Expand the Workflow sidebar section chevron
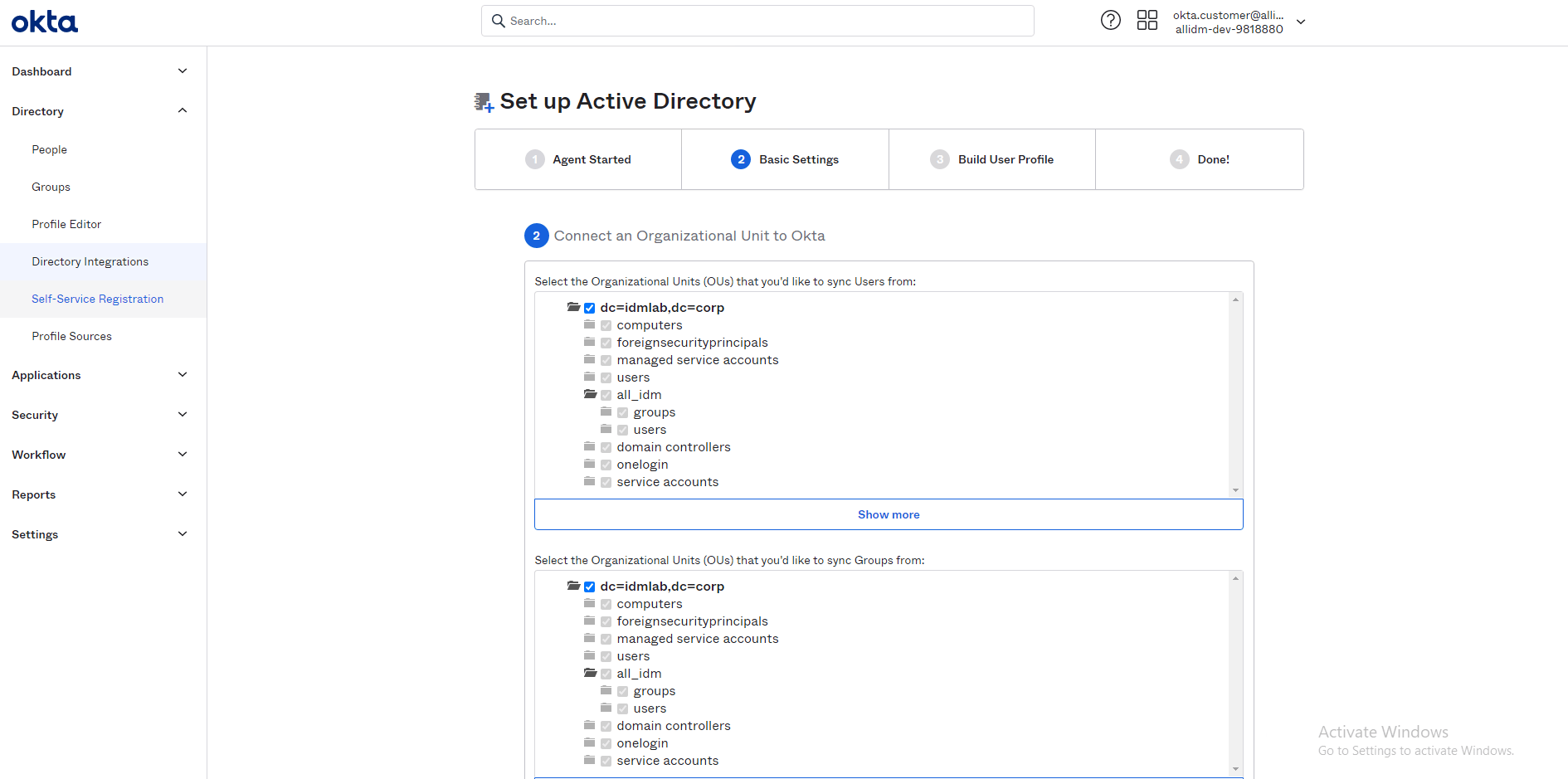 (x=183, y=455)
